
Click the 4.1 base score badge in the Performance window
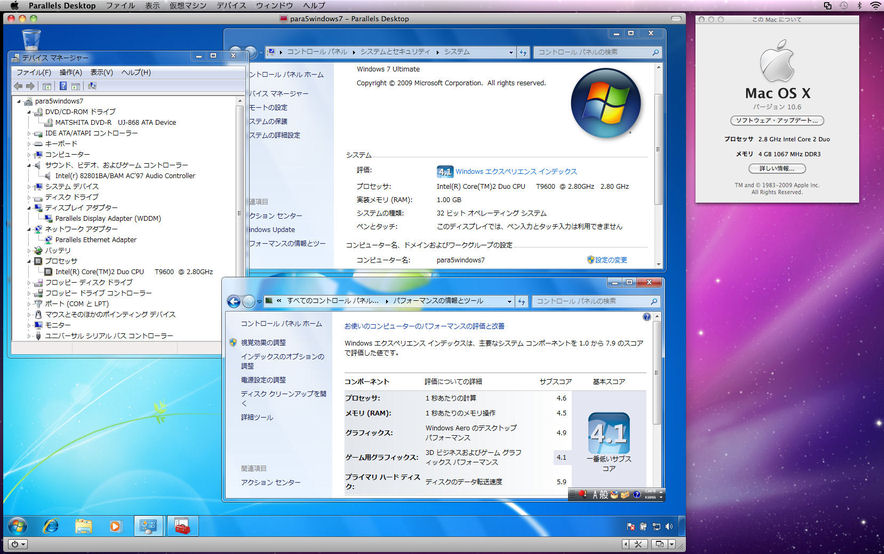609,433
